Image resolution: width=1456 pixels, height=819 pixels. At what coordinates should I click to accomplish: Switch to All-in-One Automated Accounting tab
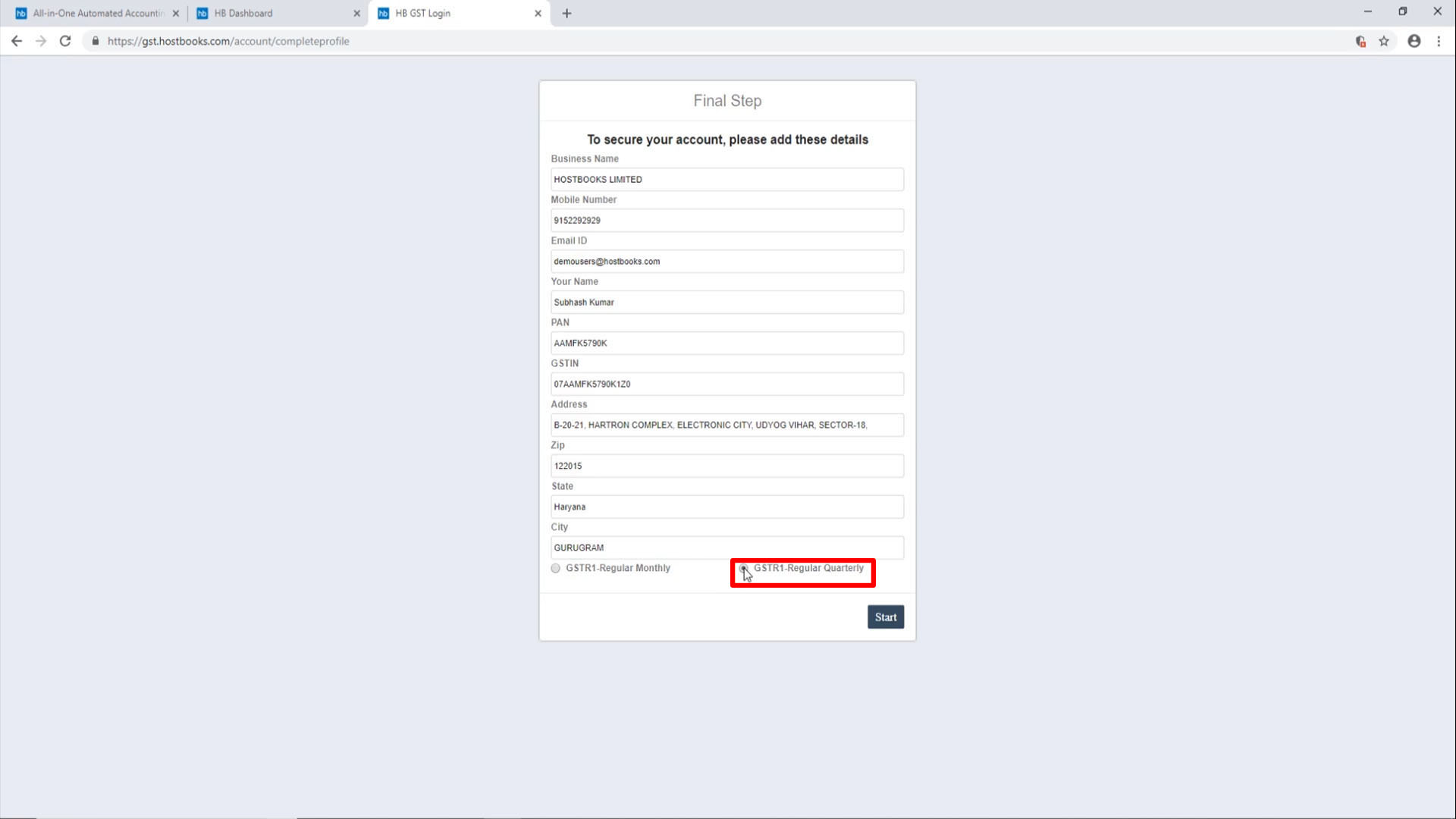(x=97, y=13)
